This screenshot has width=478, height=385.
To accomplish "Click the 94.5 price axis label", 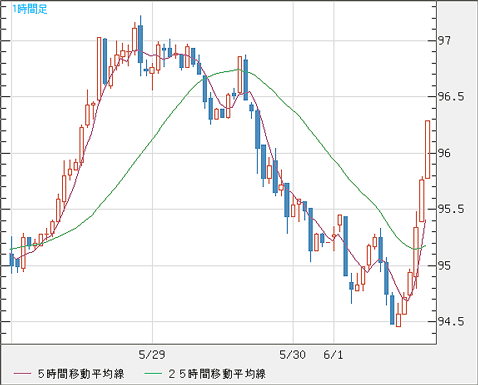I will [451, 321].
